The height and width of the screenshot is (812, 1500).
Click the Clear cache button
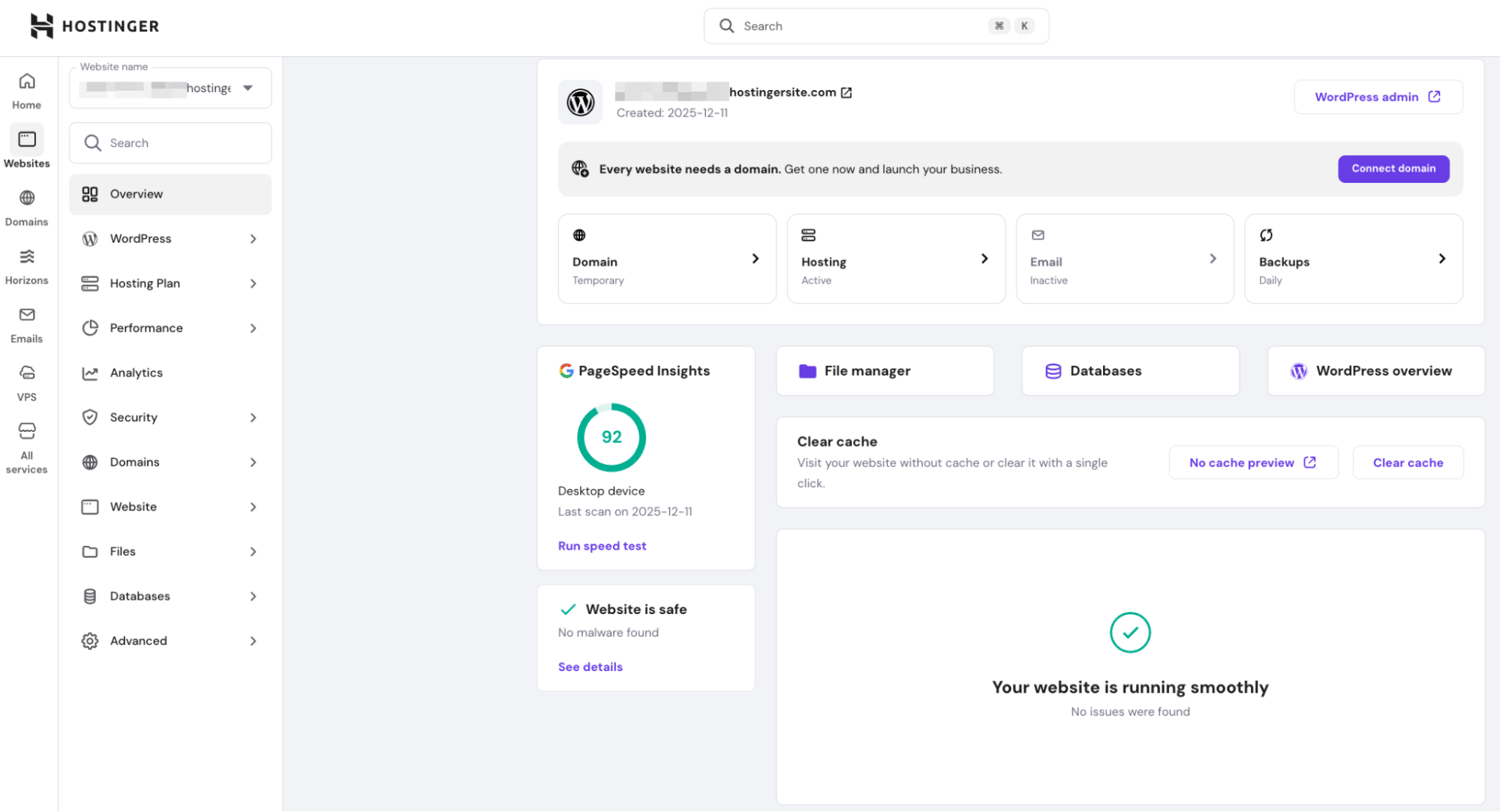coord(1408,463)
